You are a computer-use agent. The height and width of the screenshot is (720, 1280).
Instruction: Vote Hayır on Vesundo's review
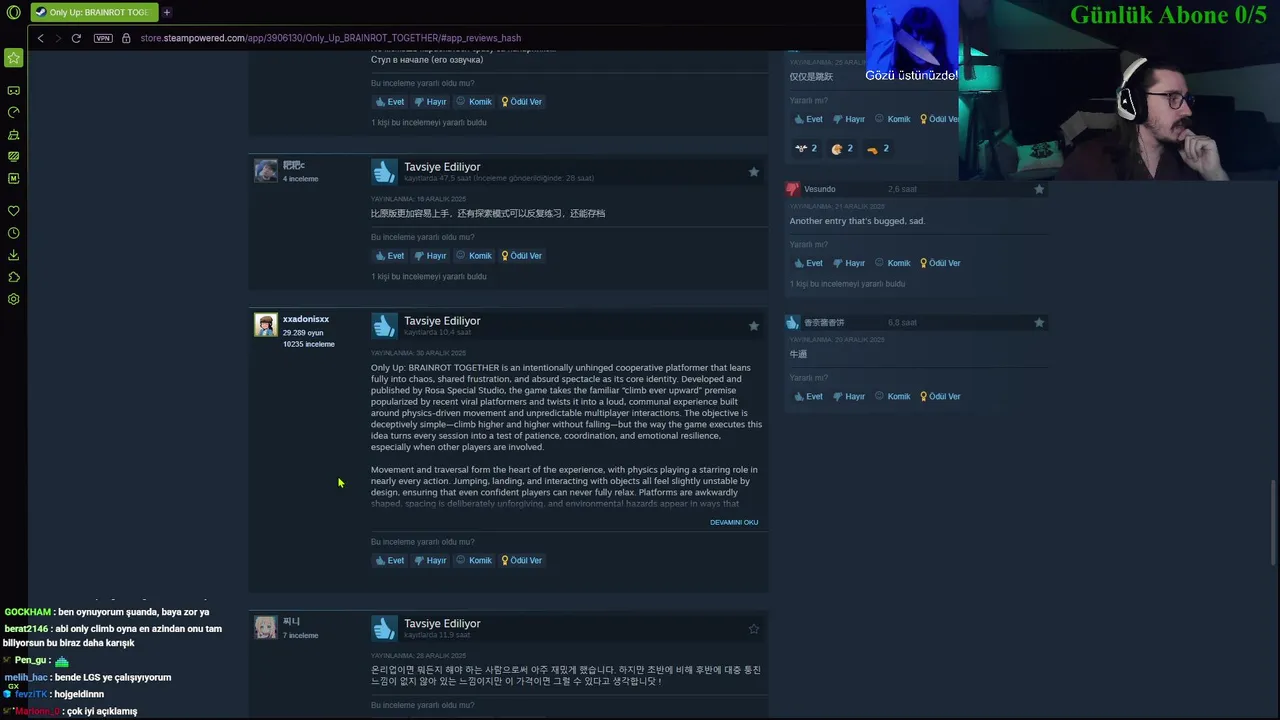click(x=849, y=264)
